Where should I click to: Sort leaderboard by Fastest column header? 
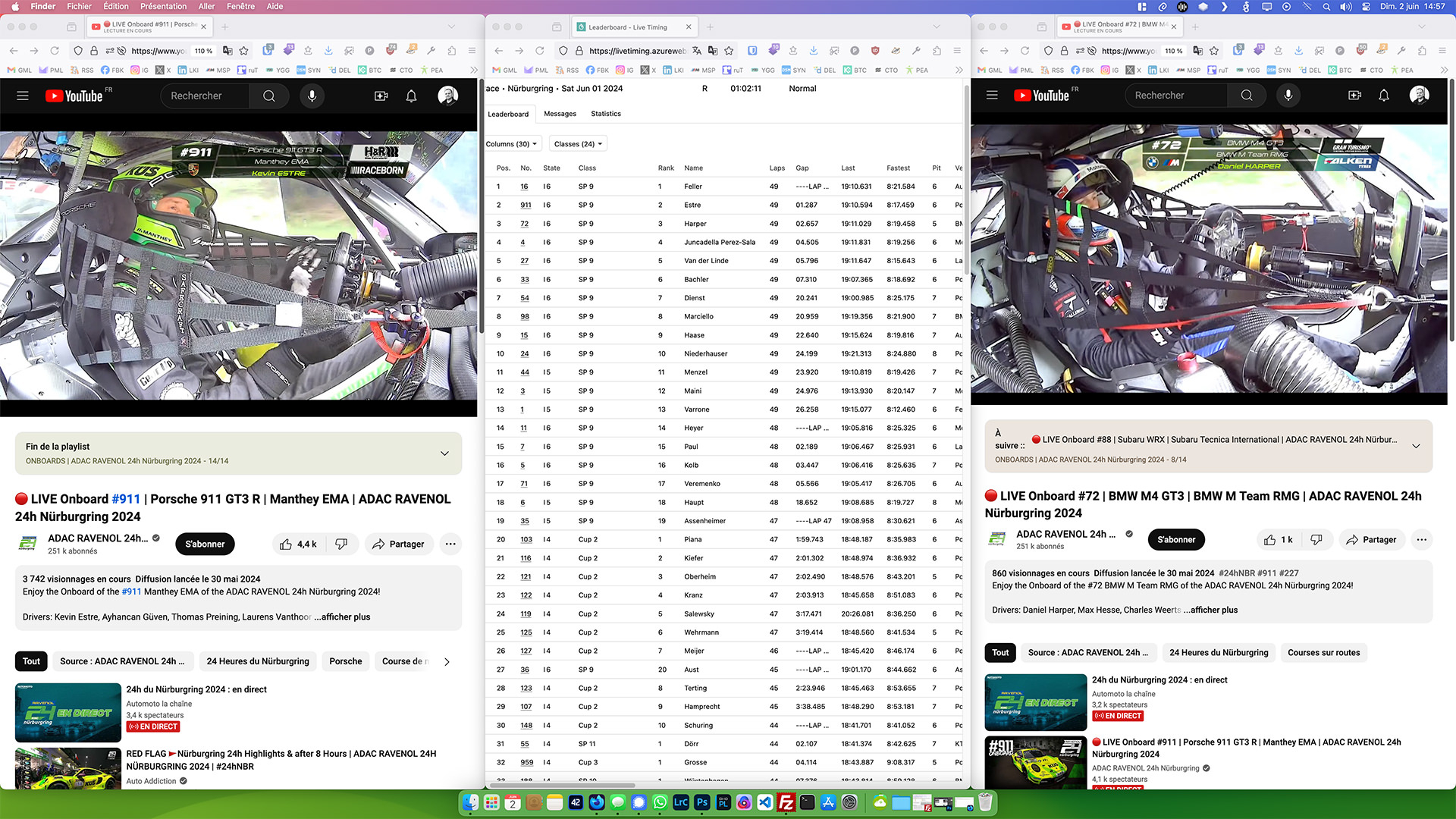899,168
